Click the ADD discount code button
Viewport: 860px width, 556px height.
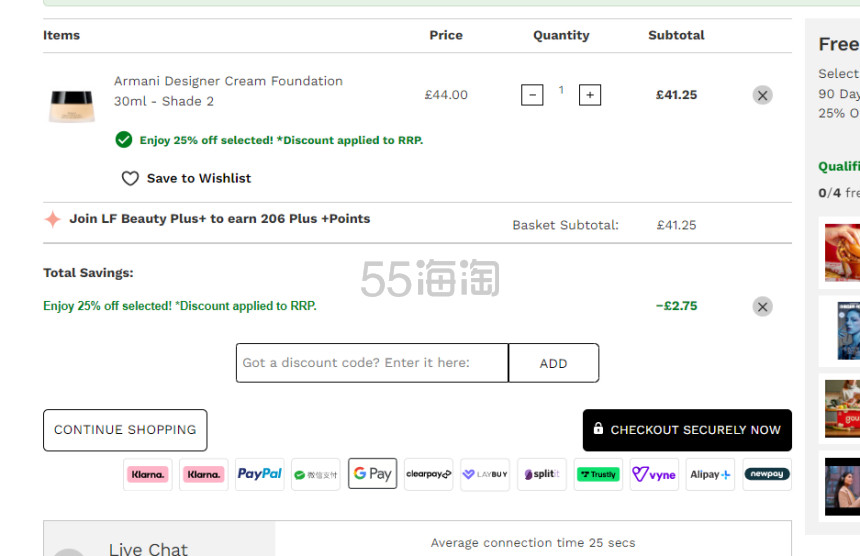pos(553,363)
